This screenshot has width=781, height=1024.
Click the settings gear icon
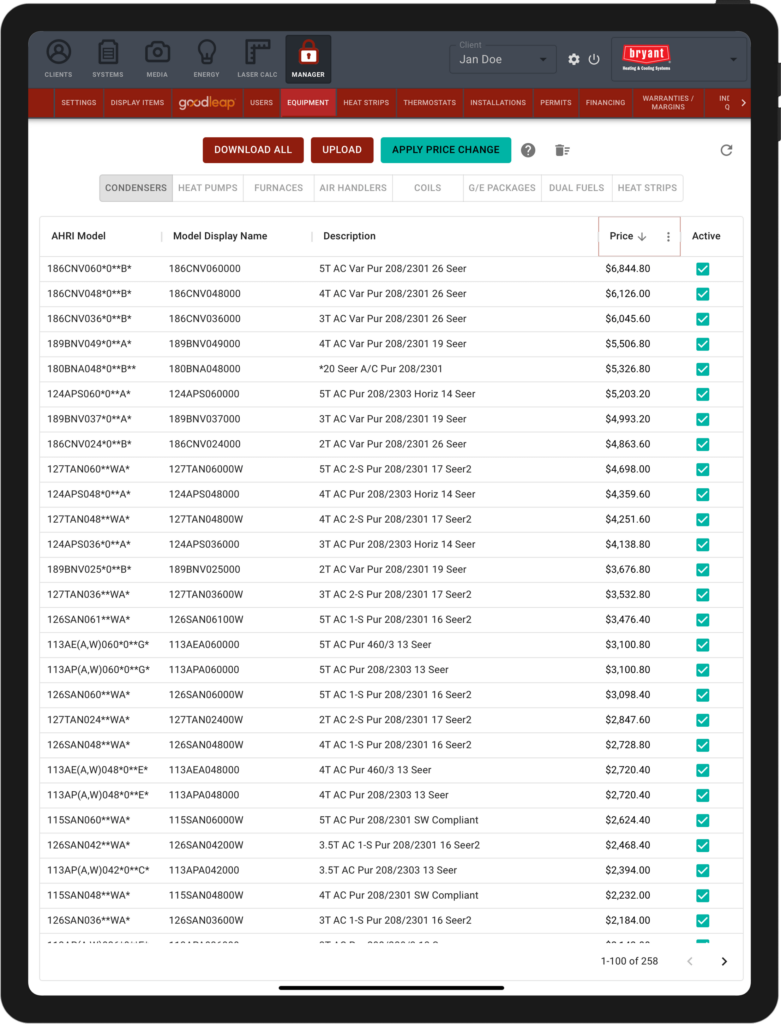click(574, 60)
